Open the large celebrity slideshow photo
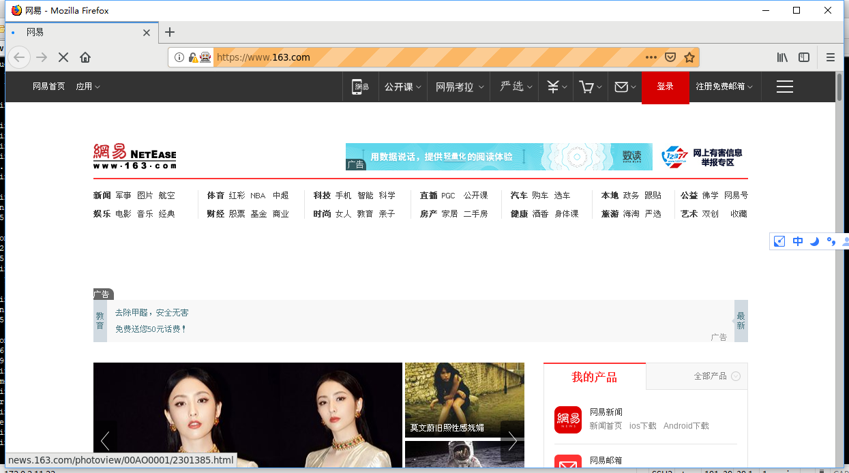Screen dimensions: 849x473 (247, 415)
